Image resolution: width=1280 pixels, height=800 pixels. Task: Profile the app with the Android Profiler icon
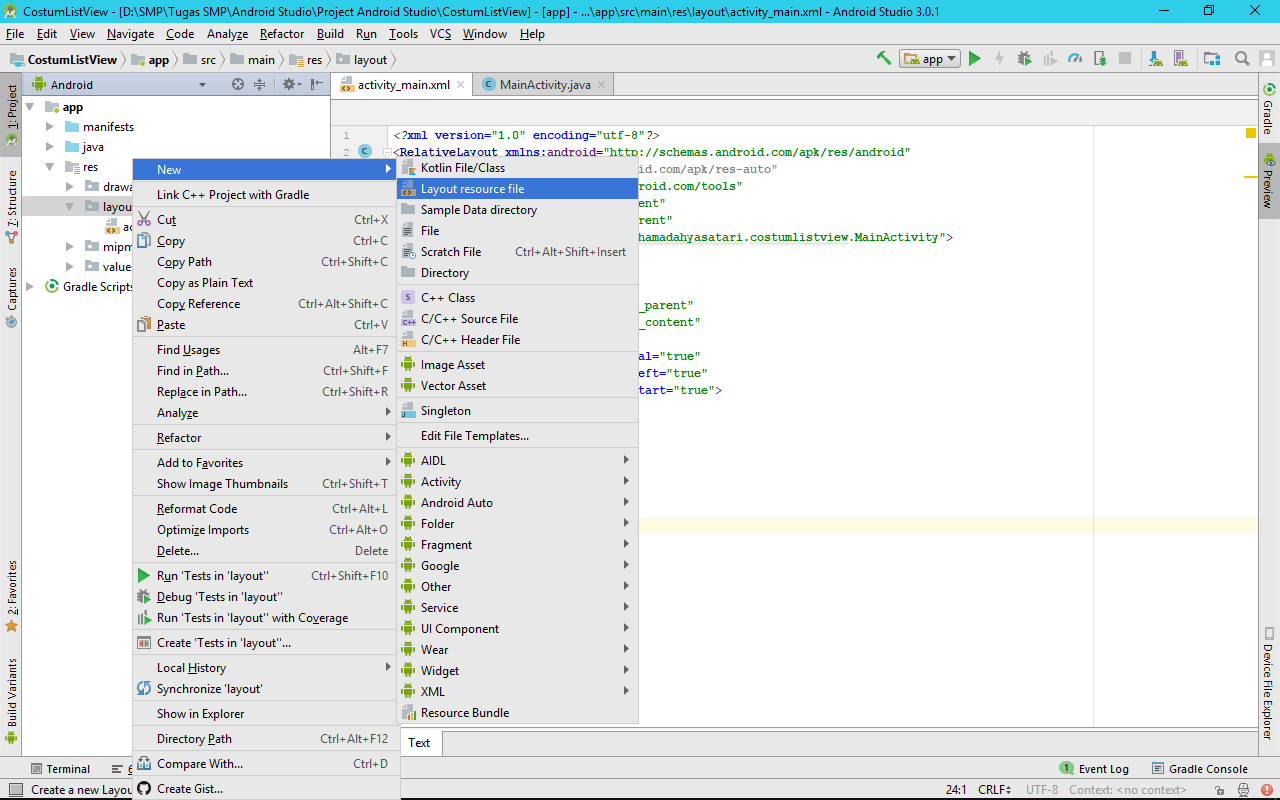pos(1073,57)
